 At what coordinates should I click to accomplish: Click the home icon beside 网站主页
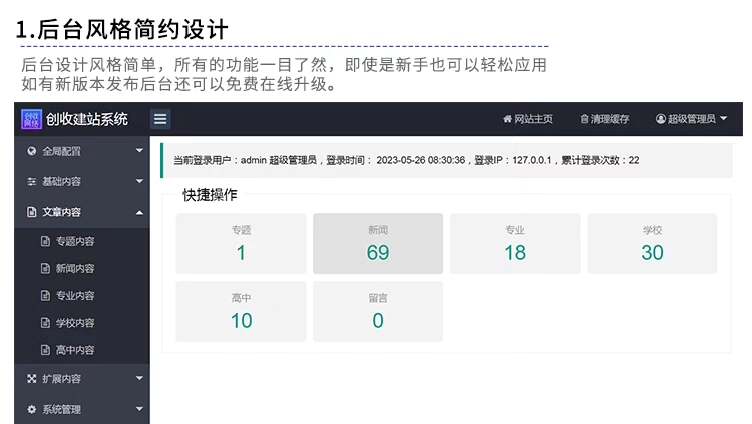(x=507, y=119)
